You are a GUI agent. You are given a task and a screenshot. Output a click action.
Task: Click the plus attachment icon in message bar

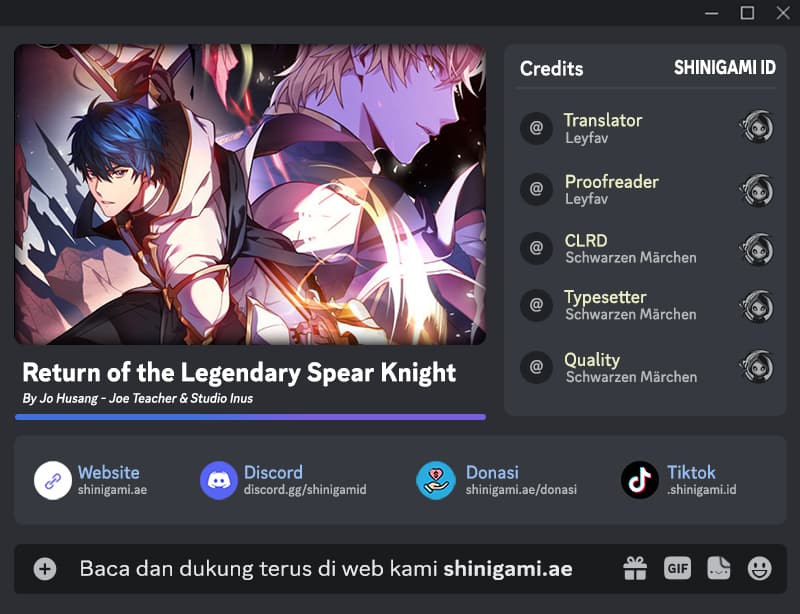pyautogui.click(x=45, y=569)
